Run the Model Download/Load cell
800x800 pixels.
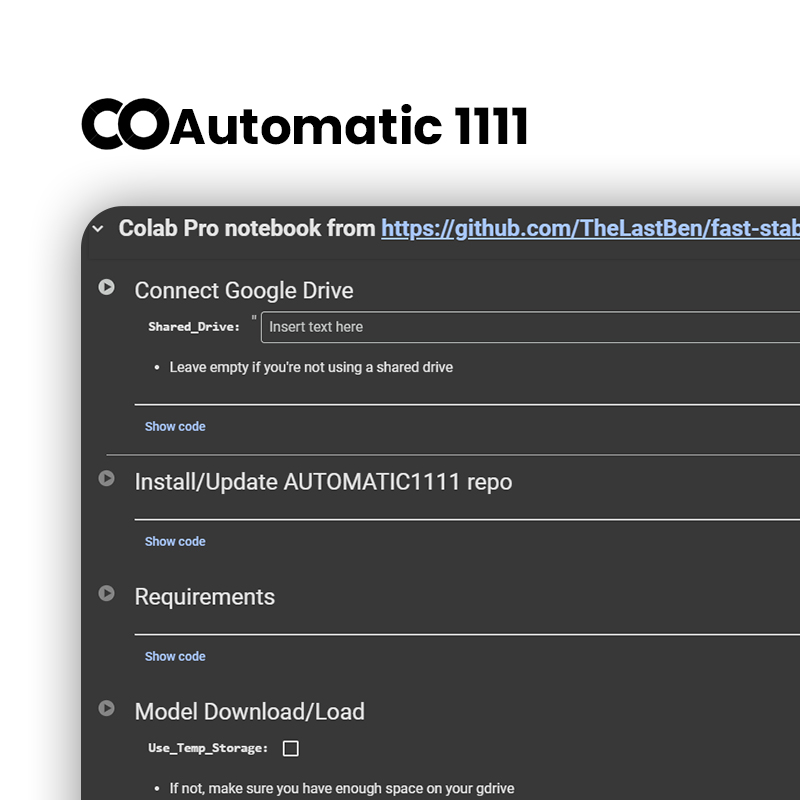106,708
